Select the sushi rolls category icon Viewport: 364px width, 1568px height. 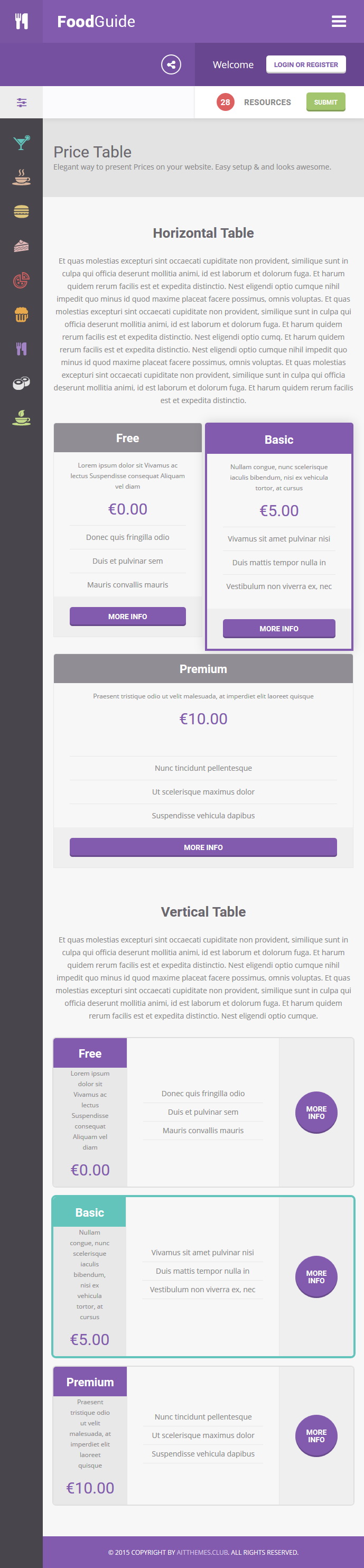coord(21,384)
